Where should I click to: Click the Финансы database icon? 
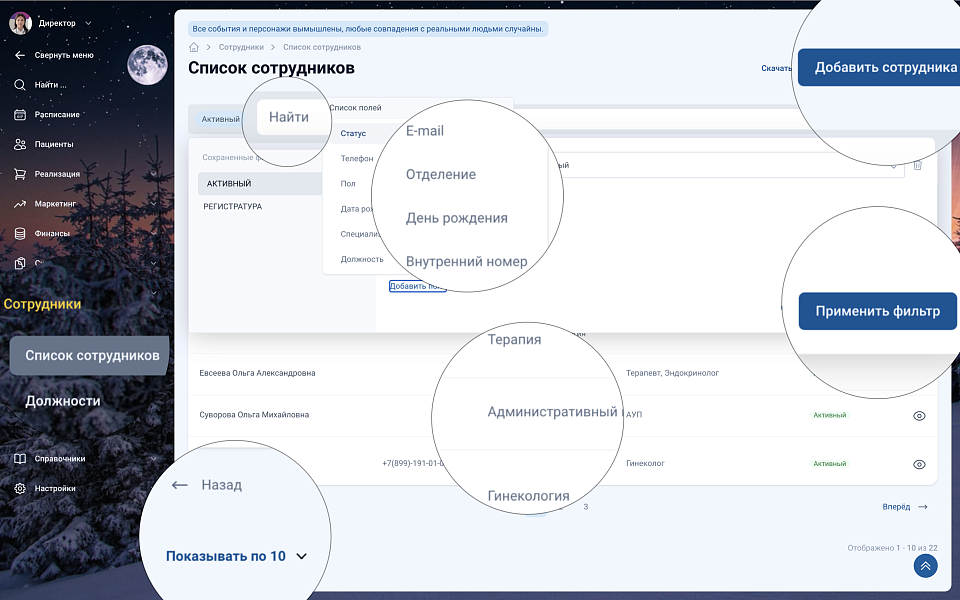[x=20, y=233]
